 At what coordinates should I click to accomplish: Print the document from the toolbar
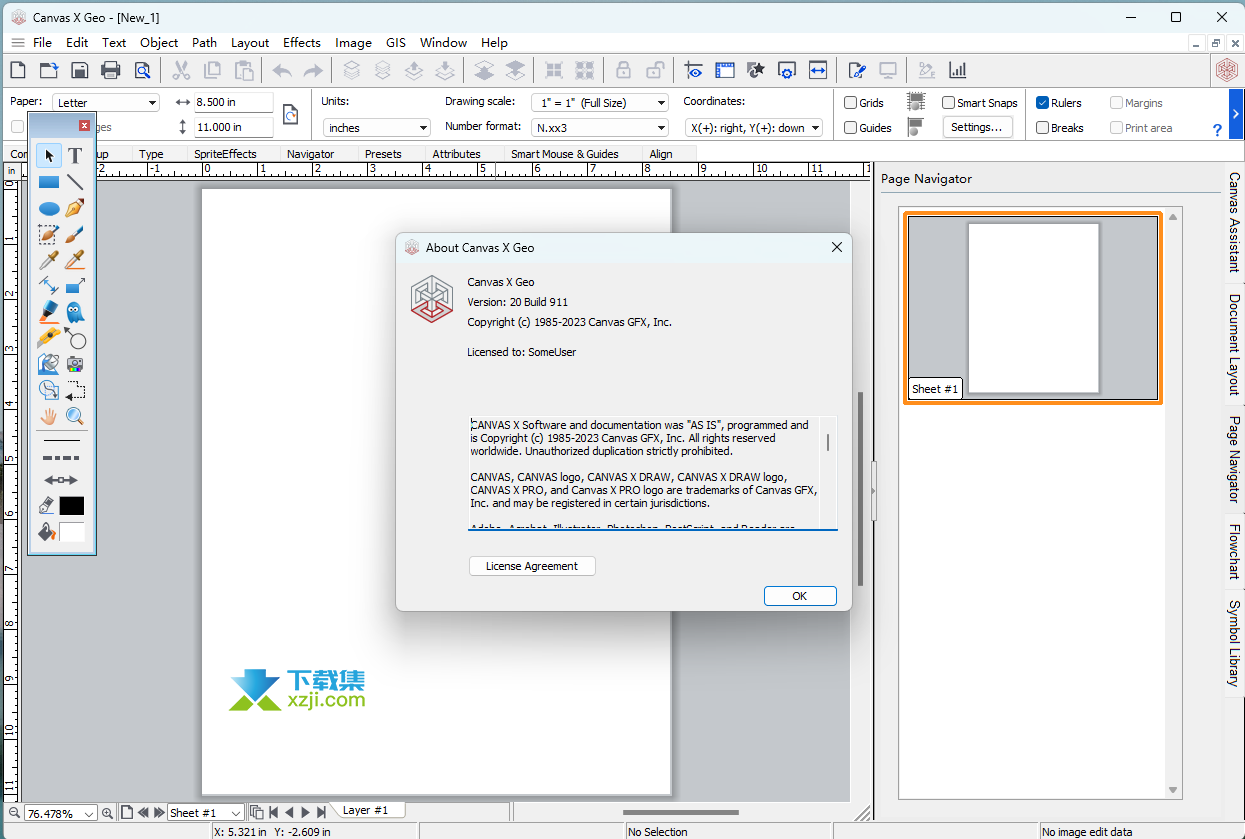[111, 70]
